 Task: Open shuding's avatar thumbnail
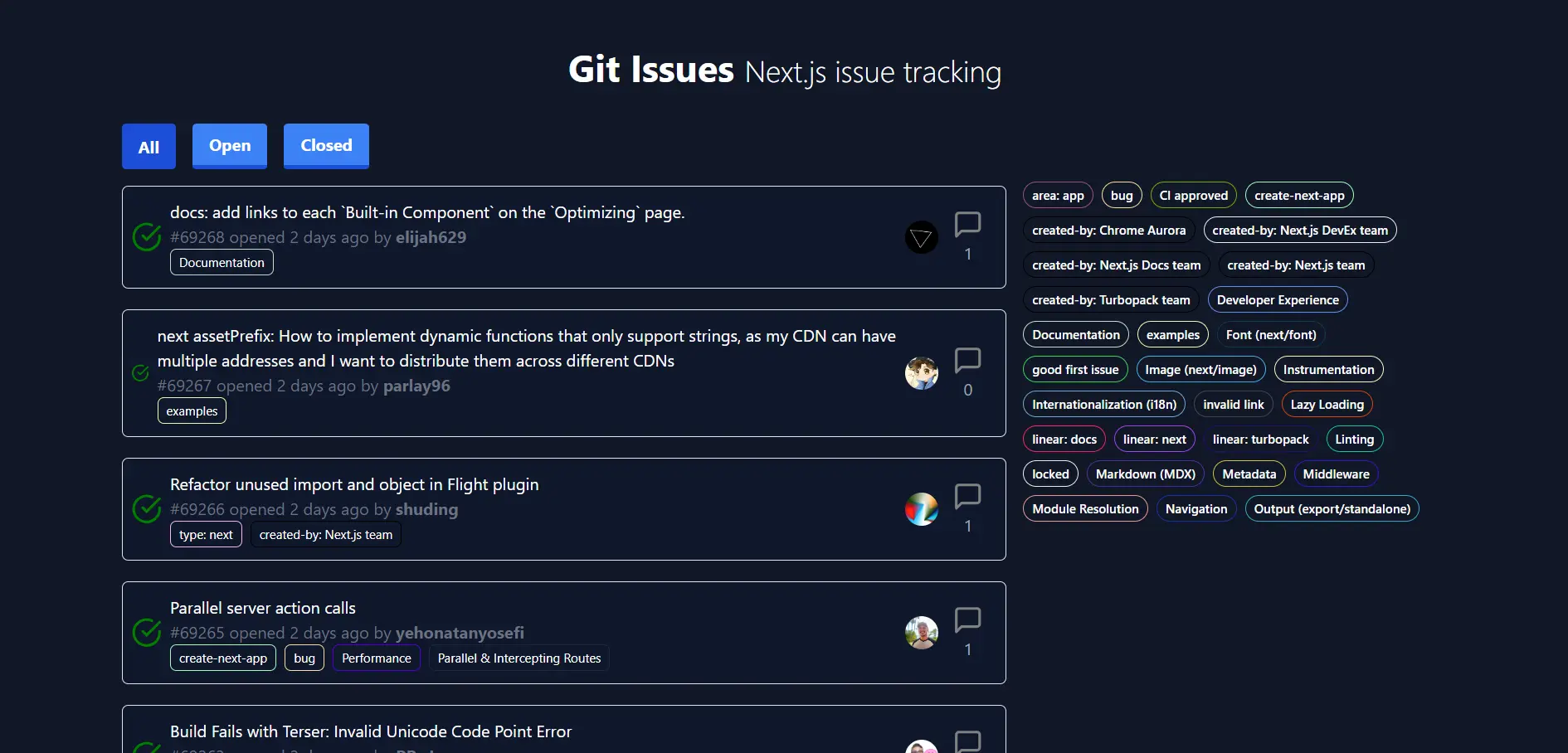click(921, 509)
